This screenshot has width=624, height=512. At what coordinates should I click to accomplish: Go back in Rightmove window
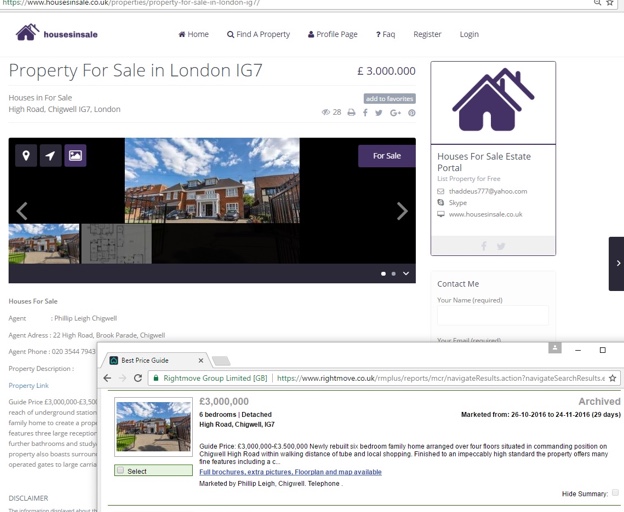click(107, 378)
